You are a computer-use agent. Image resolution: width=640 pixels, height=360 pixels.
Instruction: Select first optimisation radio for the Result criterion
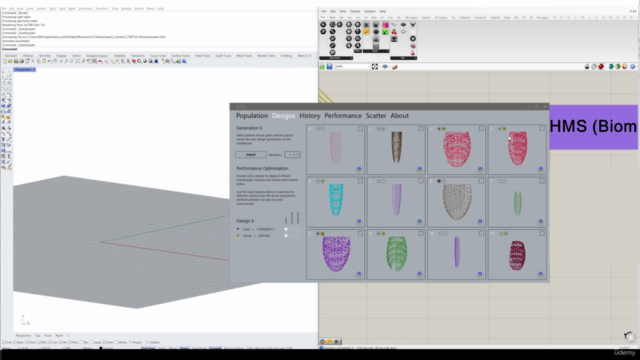[286, 236]
